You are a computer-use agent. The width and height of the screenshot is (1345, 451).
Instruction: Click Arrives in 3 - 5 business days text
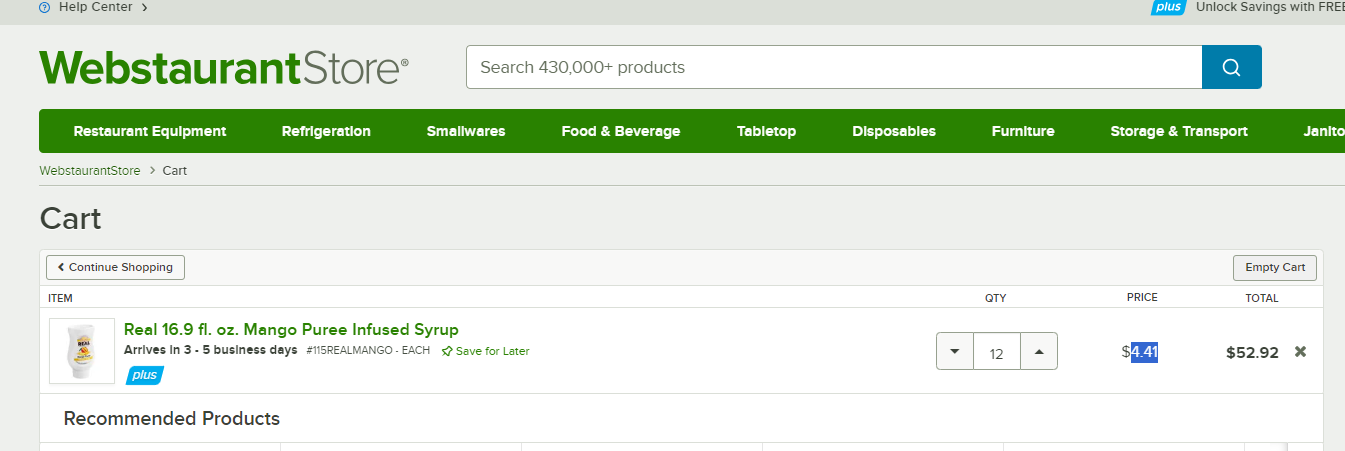coord(211,350)
